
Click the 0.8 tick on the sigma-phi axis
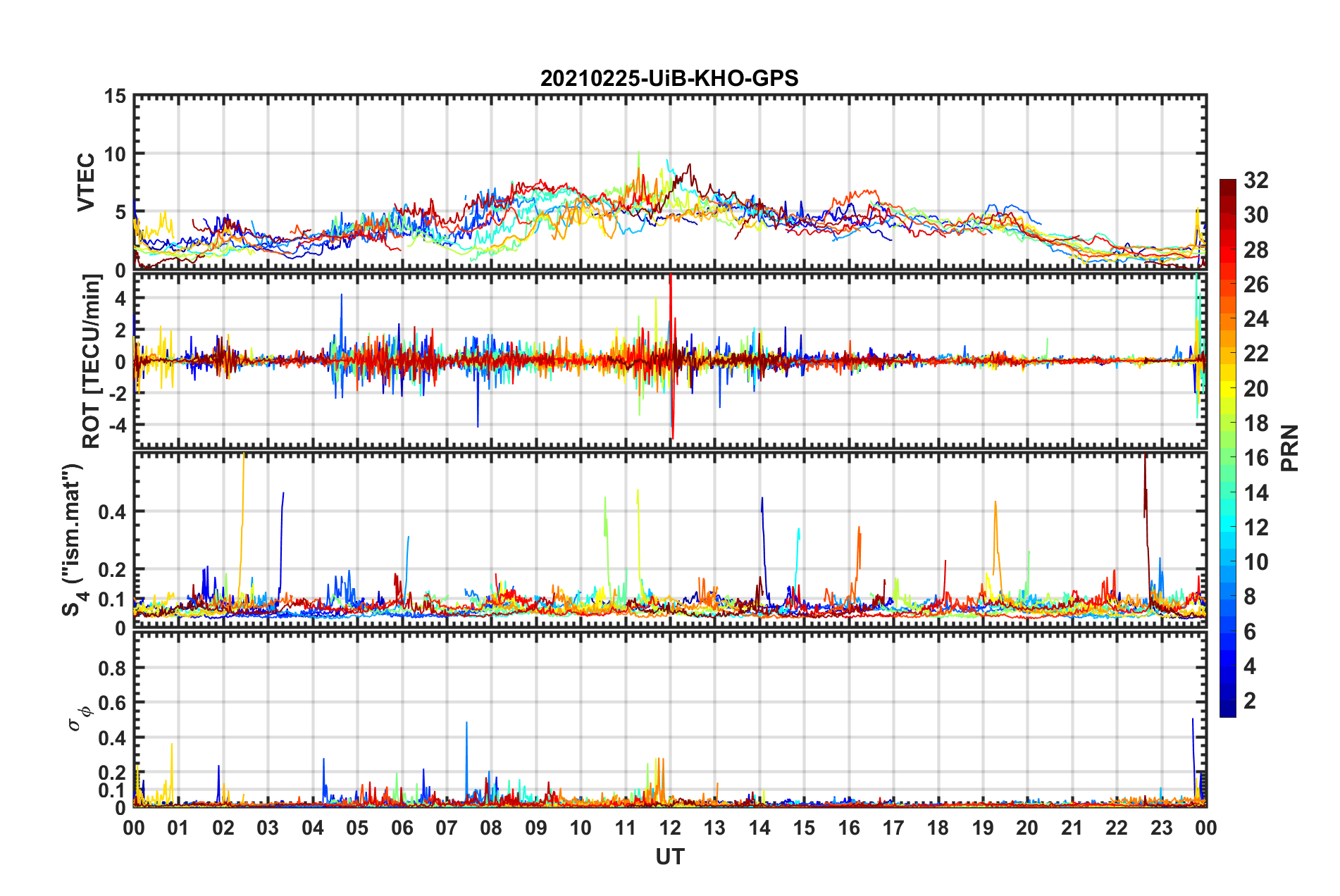tap(113, 668)
